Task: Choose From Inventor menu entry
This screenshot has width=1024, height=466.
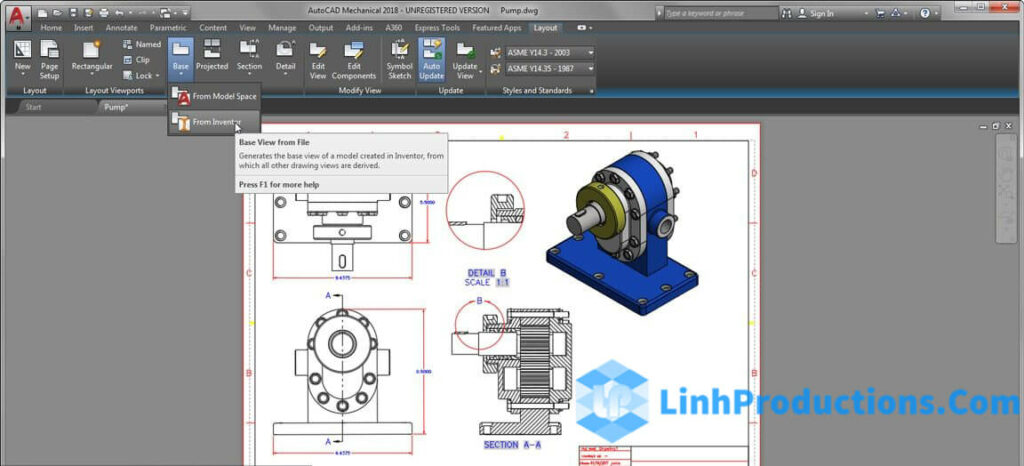Action: tap(215, 121)
